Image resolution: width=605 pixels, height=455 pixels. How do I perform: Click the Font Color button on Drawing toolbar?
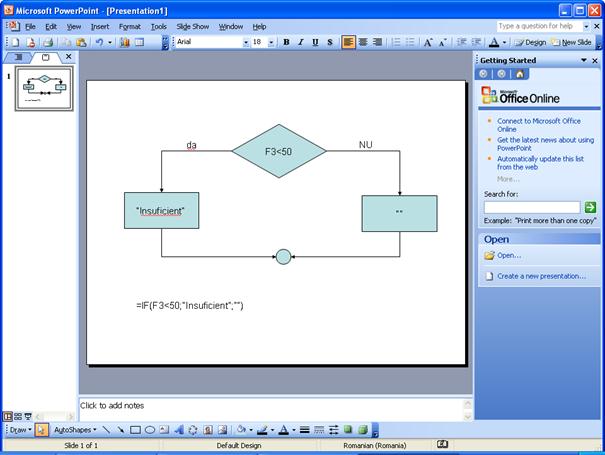point(284,430)
